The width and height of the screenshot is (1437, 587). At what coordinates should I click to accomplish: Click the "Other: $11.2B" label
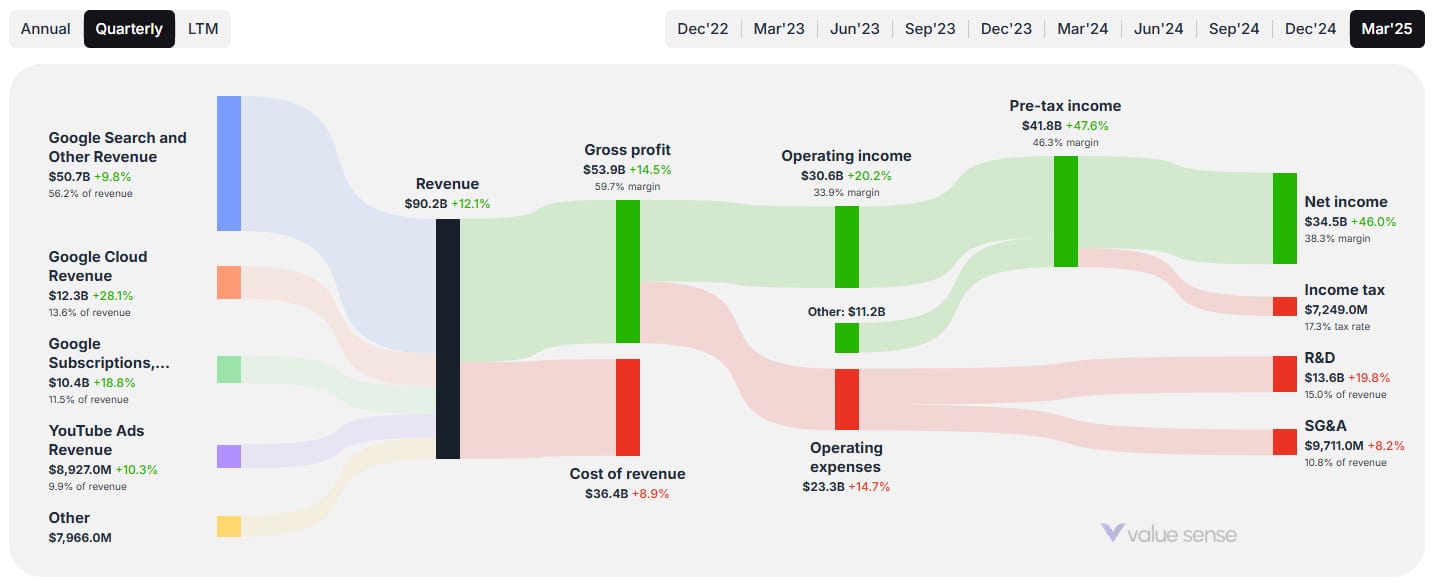coord(847,312)
